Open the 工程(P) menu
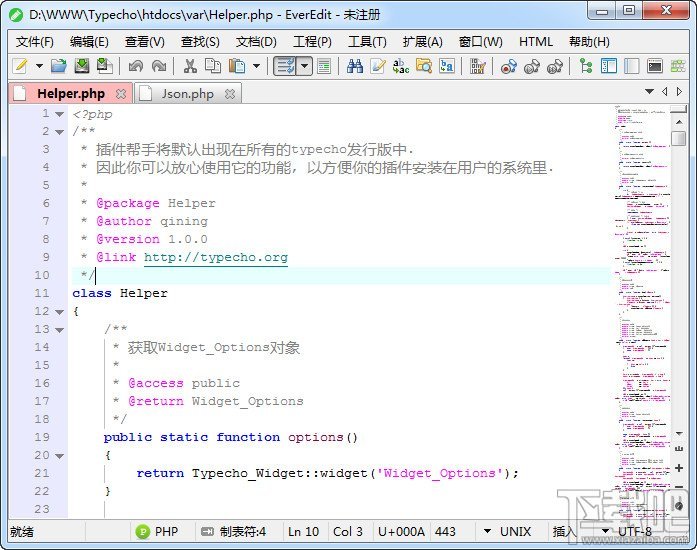This screenshot has height=550, width=697. click(312, 42)
